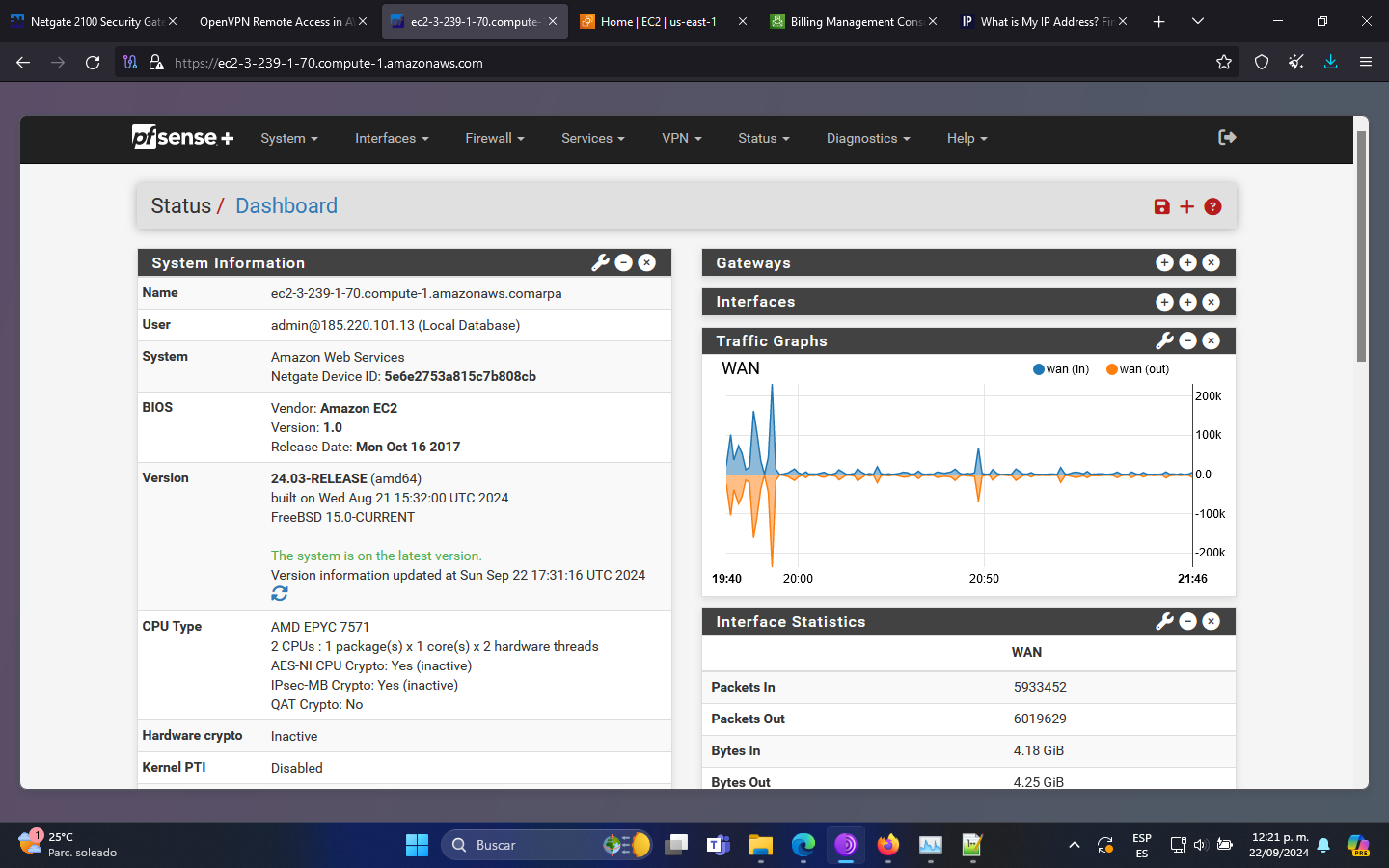List all browser tabs with the chevron

click(x=1197, y=21)
